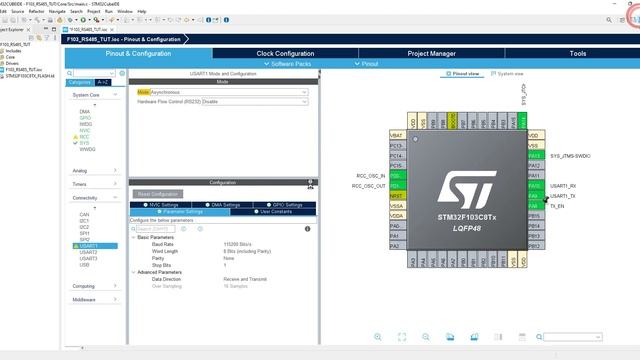The height and width of the screenshot is (360, 640).
Task: Switch to GPIO Settings tab
Action: [x=284, y=205]
